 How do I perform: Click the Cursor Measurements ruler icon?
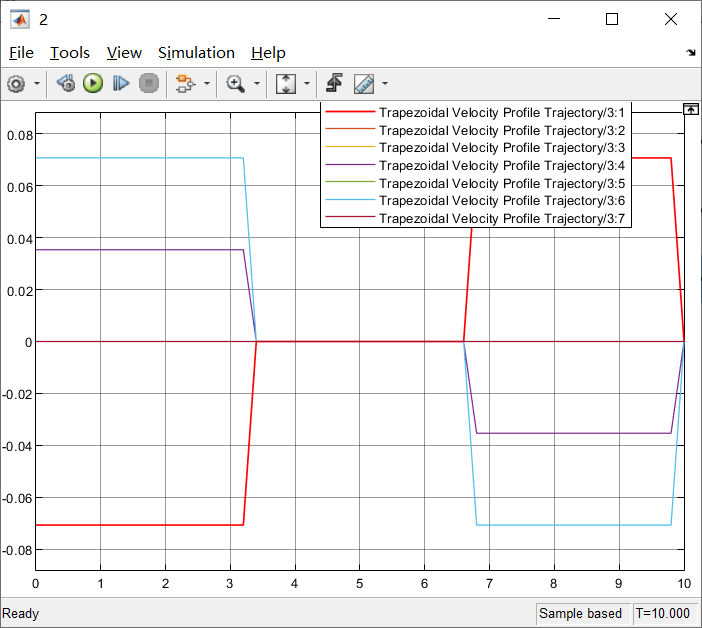[x=364, y=84]
